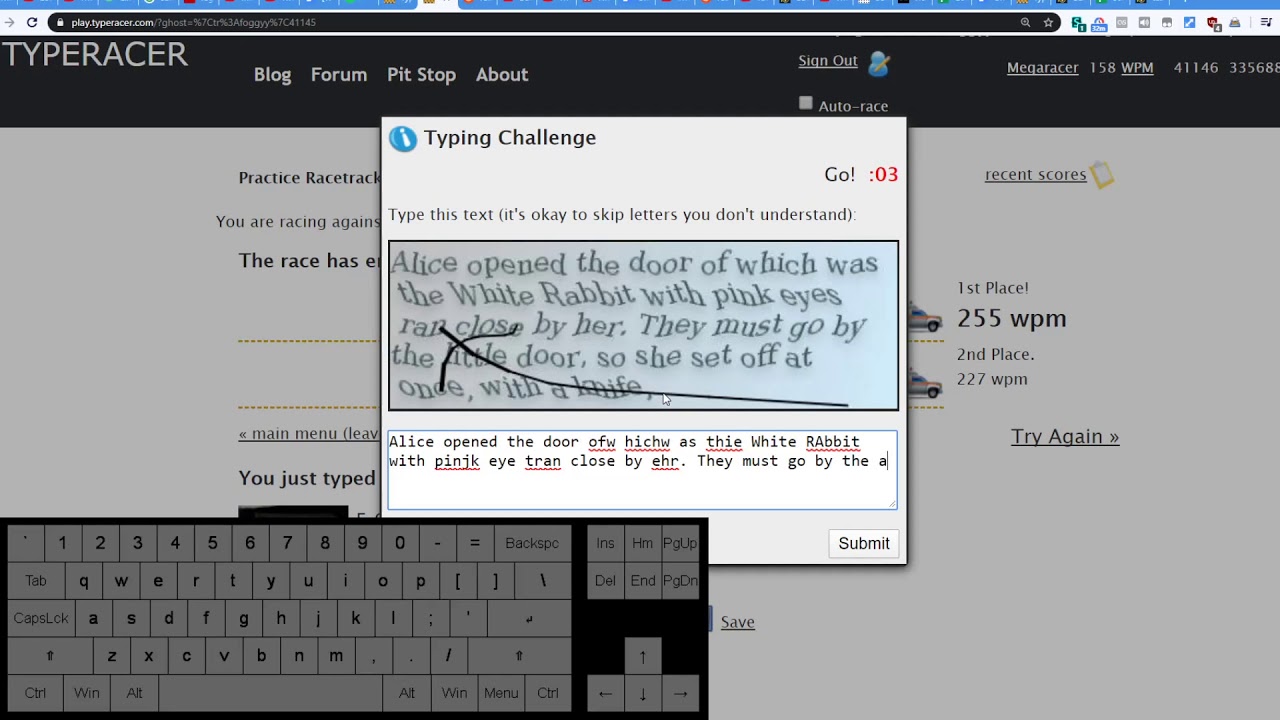Image resolution: width=1280 pixels, height=720 pixels.
Task: Click the recent scores notepad icon
Action: (x=1102, y=175)
